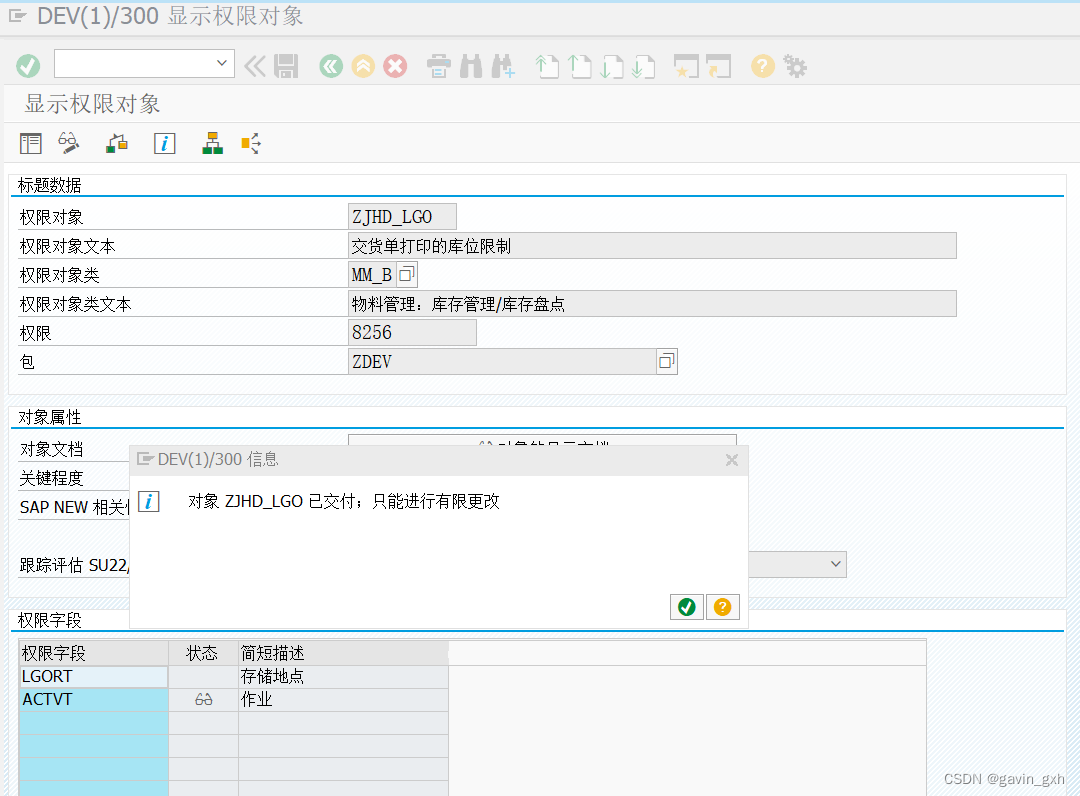Select the LGORT row in 权限字段 table
Viewport: 1080px width, 796px height.
[x=92, y=676]
